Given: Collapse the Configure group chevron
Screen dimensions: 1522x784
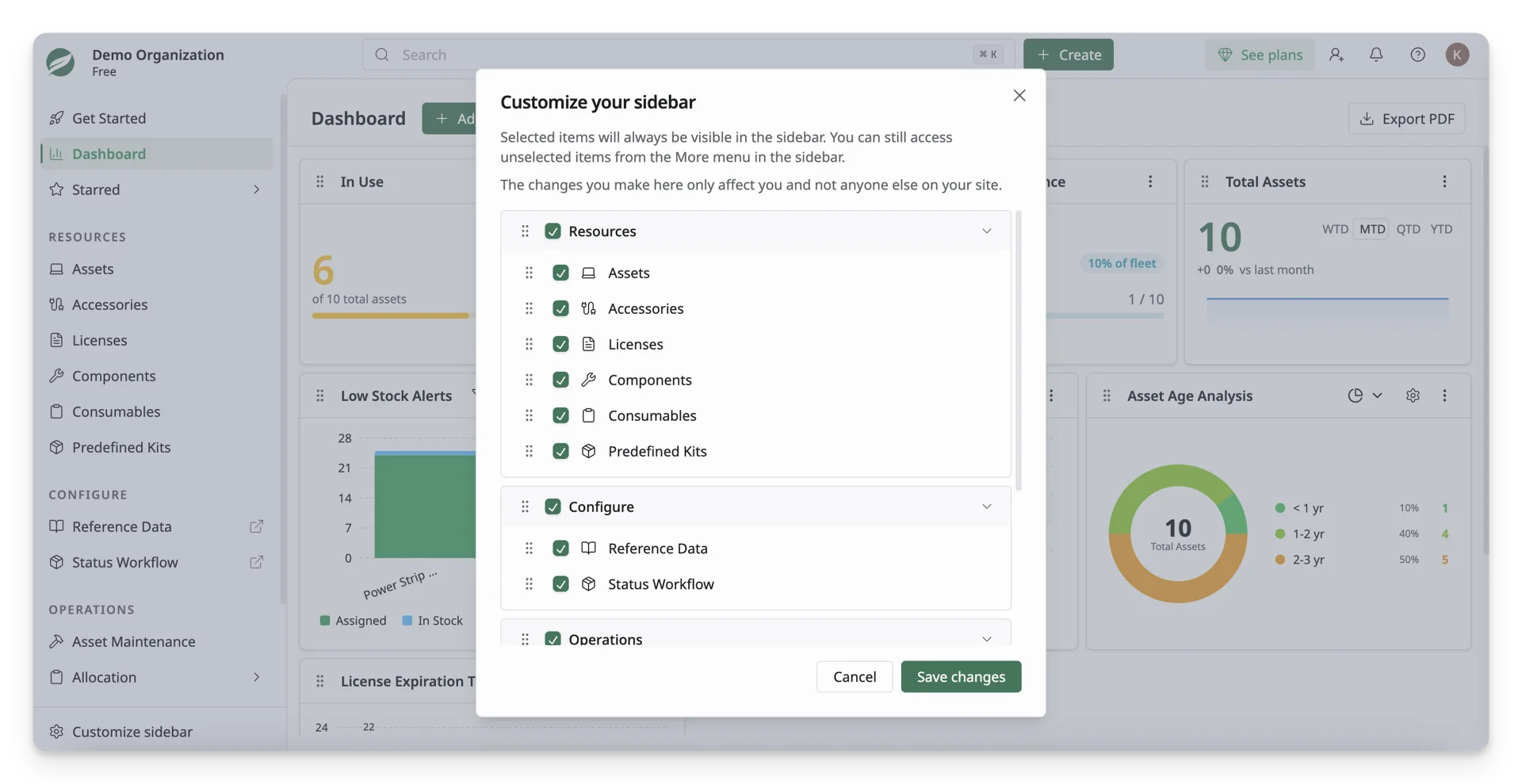Looking at the screenshot, I should click(986, 507).
